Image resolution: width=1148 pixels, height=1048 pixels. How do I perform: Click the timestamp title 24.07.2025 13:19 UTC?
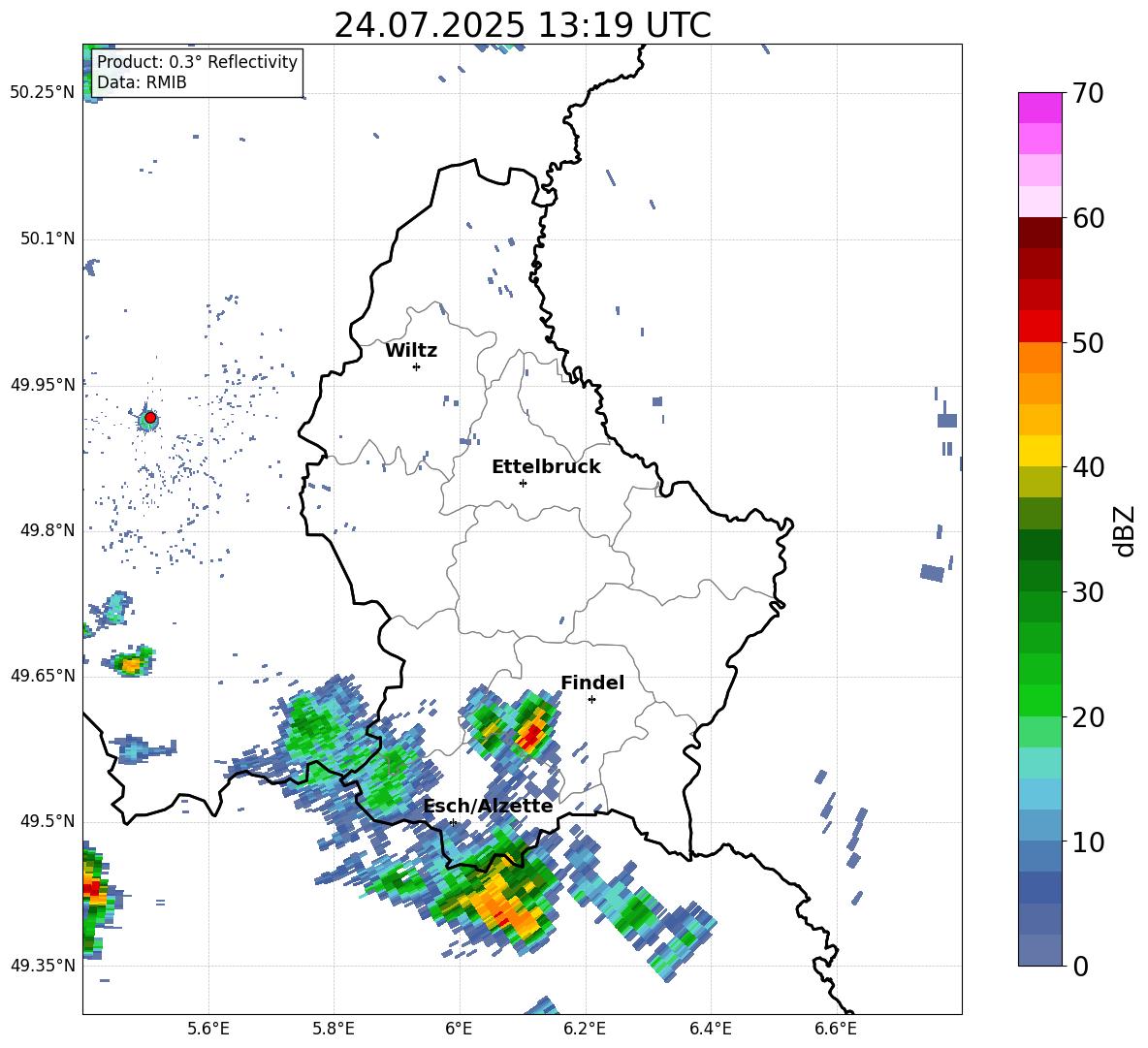(x=523, y=25)
